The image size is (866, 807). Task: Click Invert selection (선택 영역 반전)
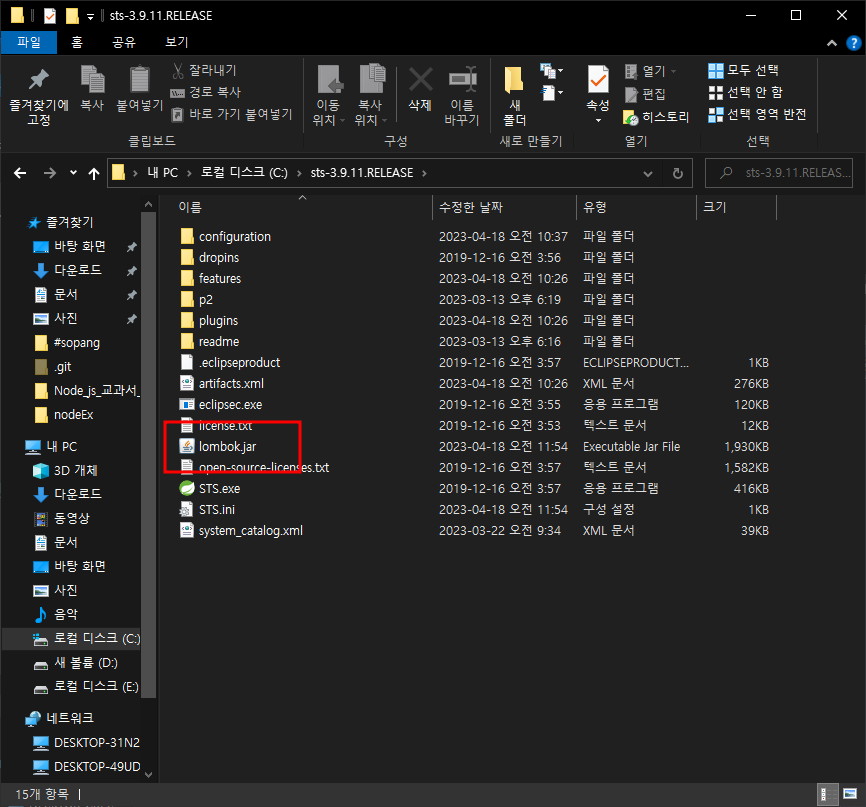757,114
